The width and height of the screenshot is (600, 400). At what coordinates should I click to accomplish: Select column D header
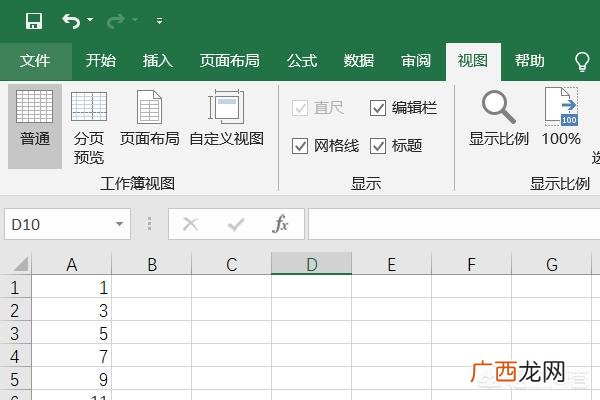click(311, 264)
